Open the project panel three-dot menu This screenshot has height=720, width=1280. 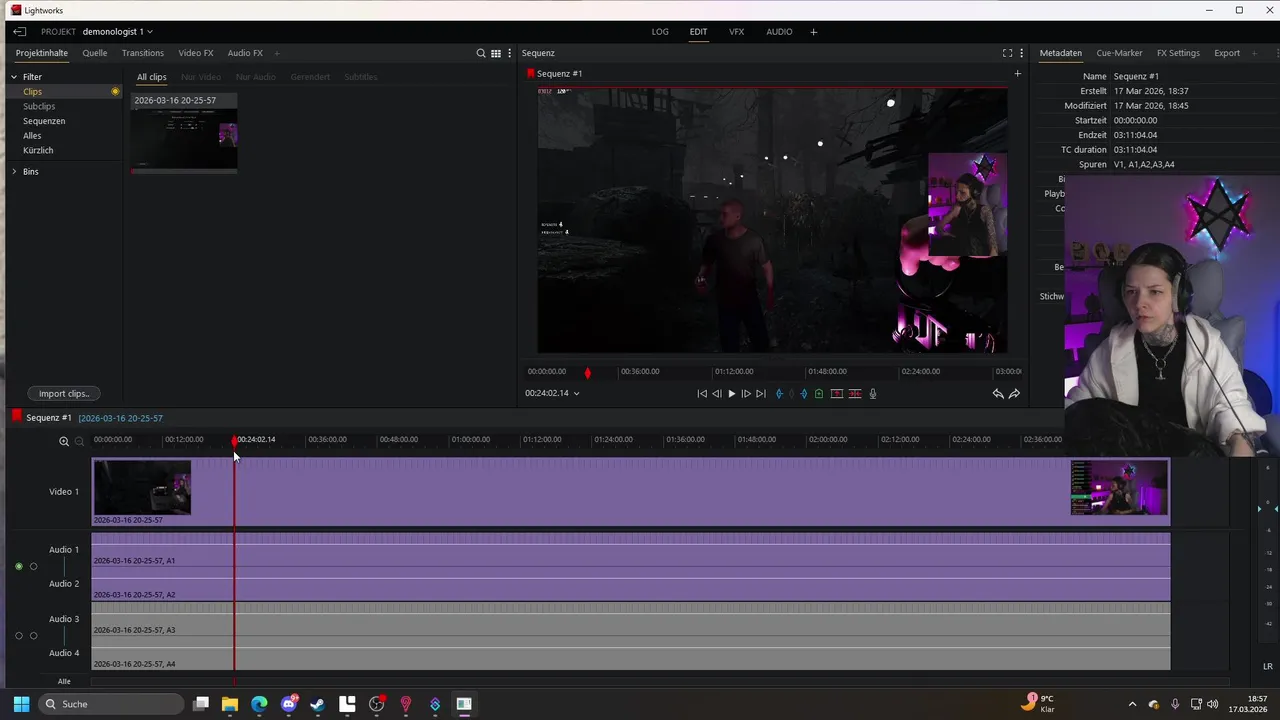coord(510,53)
